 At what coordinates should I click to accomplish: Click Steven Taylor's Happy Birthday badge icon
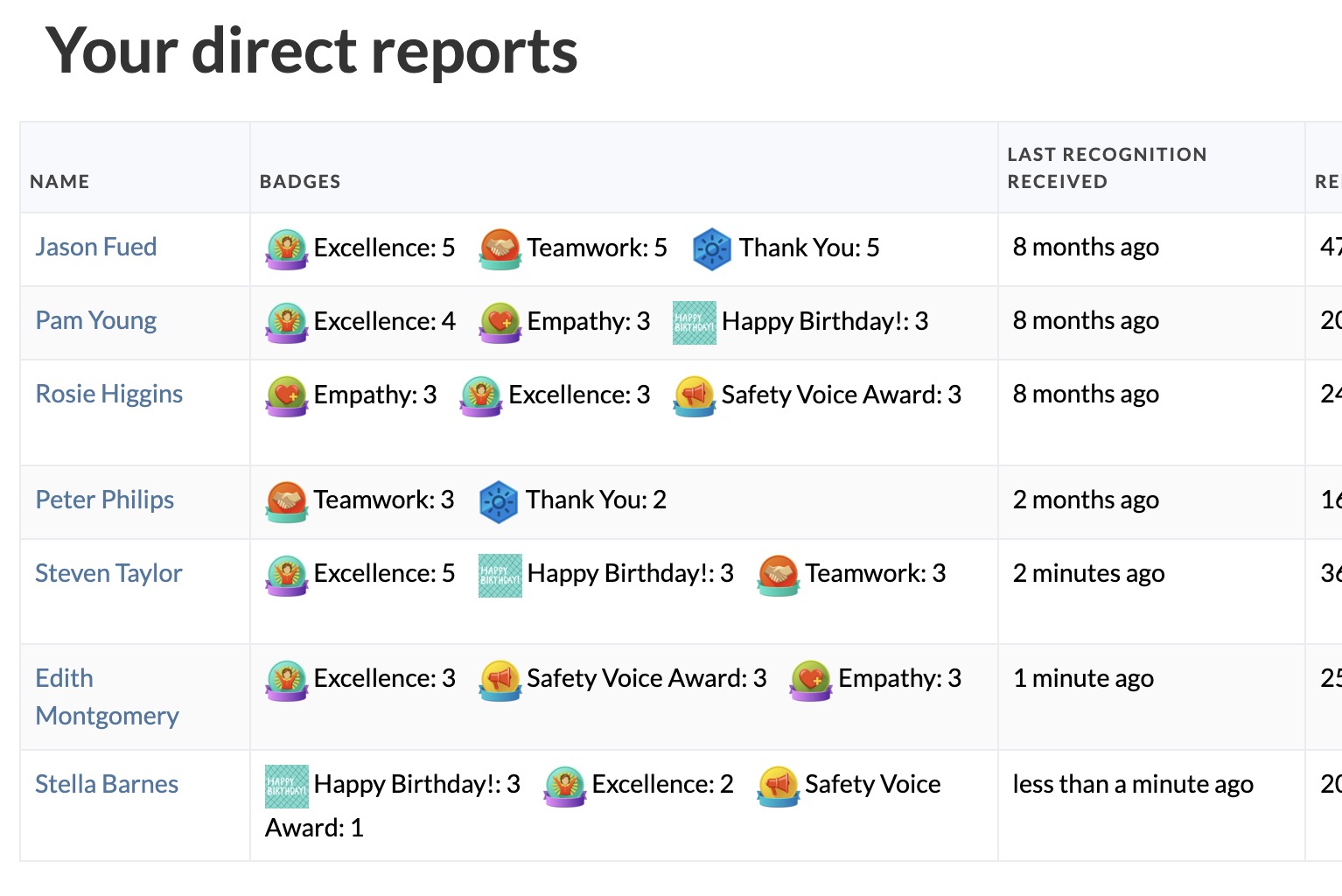click(x=500, y=573)
